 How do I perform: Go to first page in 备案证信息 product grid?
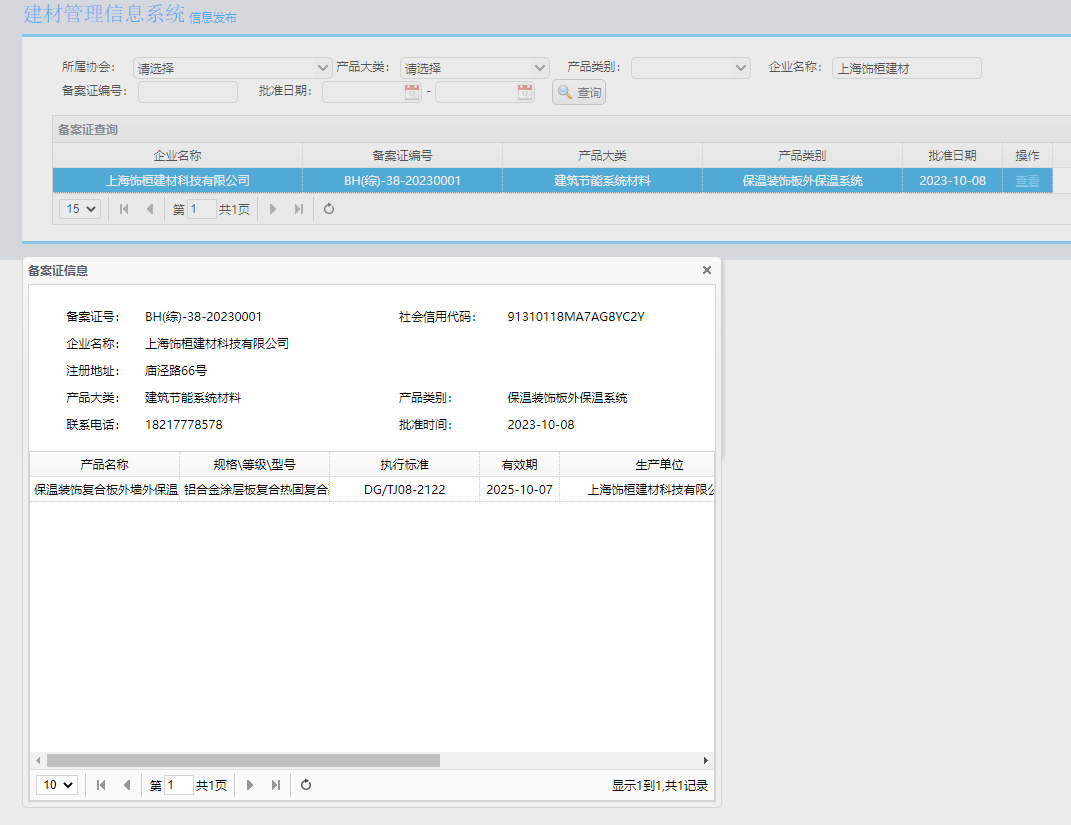pos(100,785)
